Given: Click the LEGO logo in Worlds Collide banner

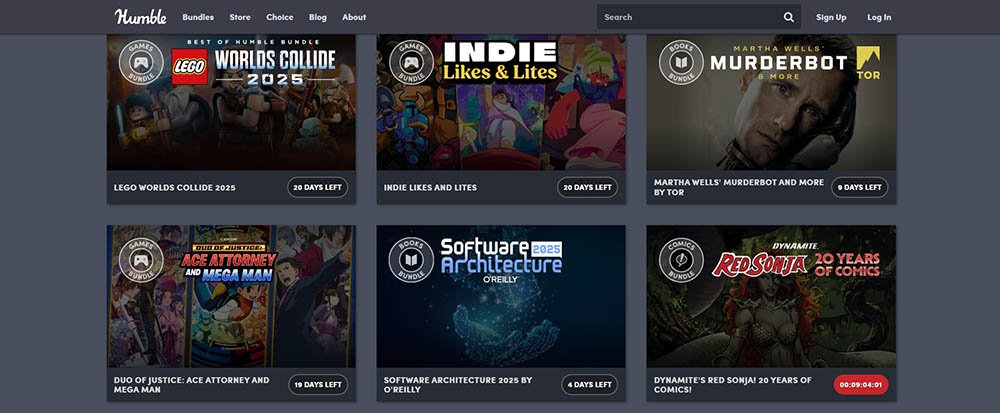Looking at the screenshot, I should [189, 66].
